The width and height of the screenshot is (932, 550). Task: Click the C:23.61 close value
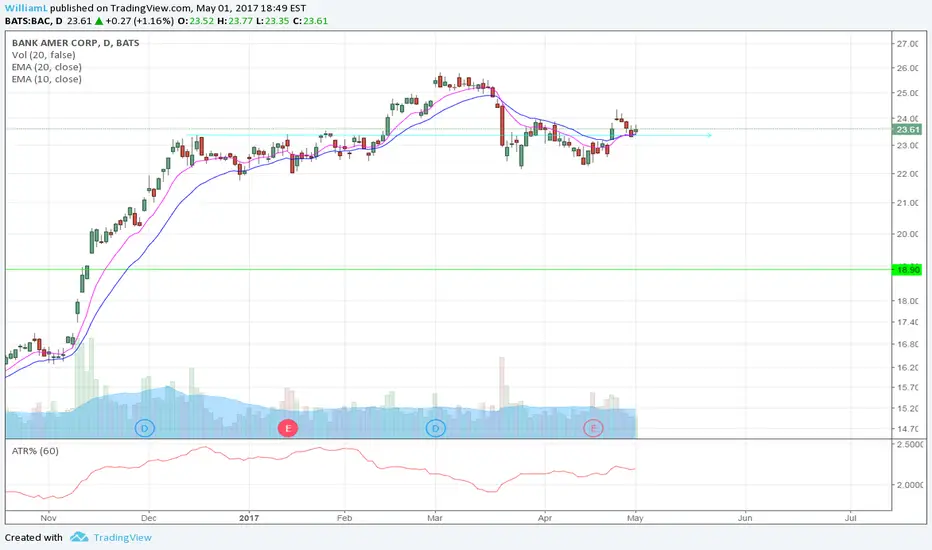click(310, 21)
